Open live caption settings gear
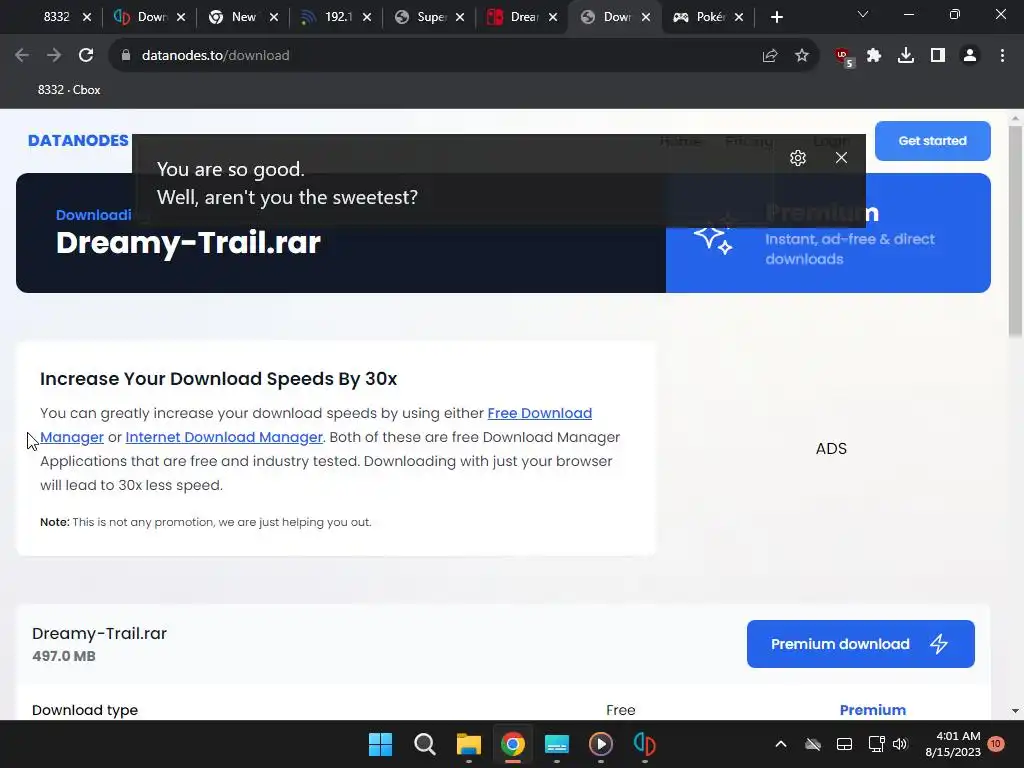 (x=797, y=158)
